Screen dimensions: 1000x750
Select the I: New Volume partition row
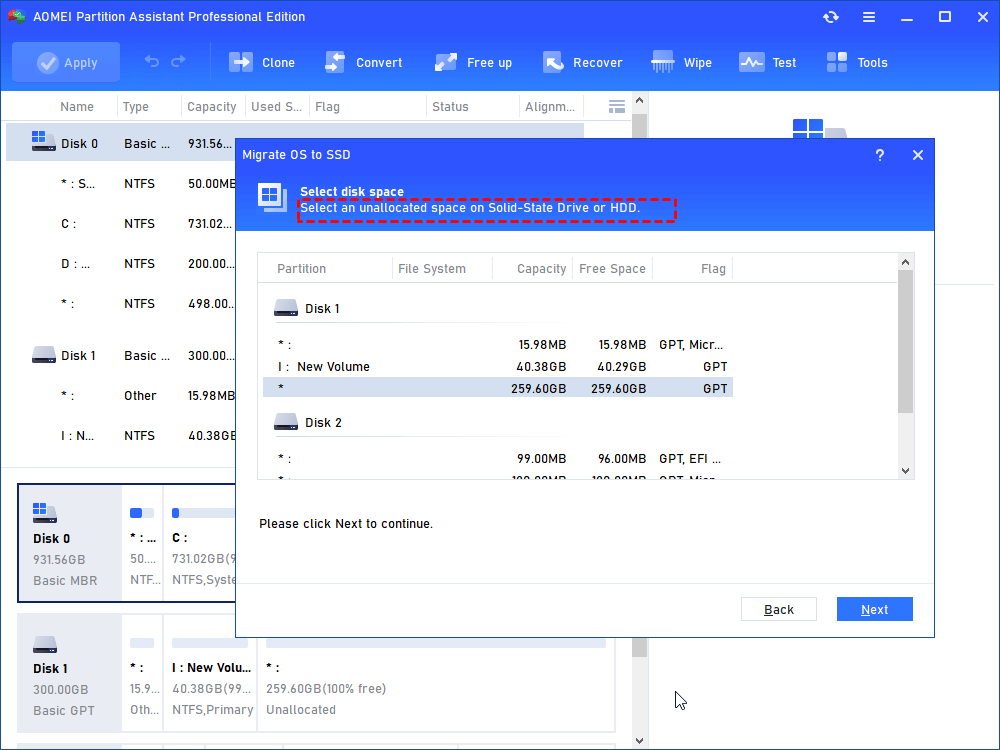(497, 366)
